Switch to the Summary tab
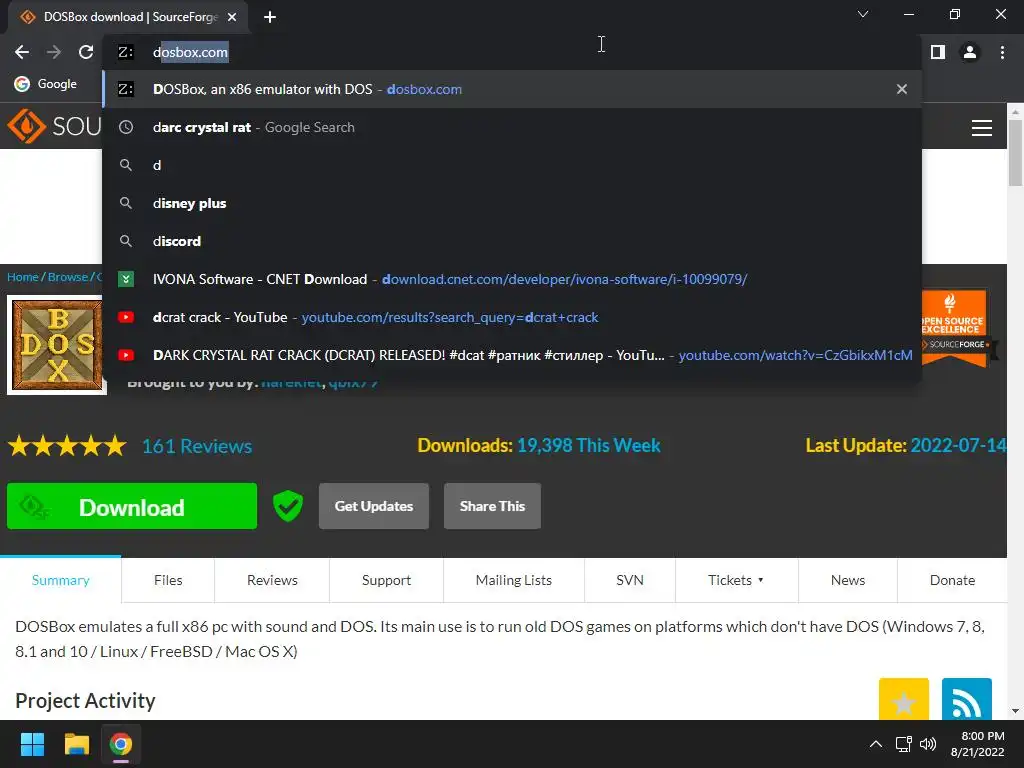 point(60,580)
